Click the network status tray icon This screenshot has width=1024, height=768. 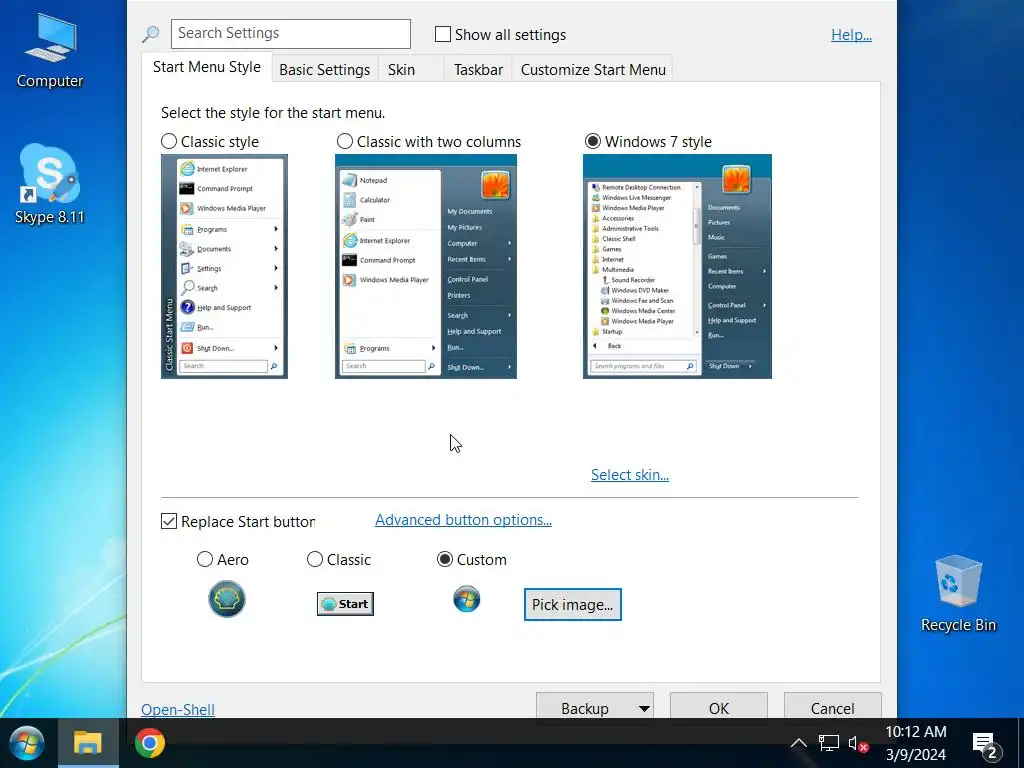coord(829,743)
